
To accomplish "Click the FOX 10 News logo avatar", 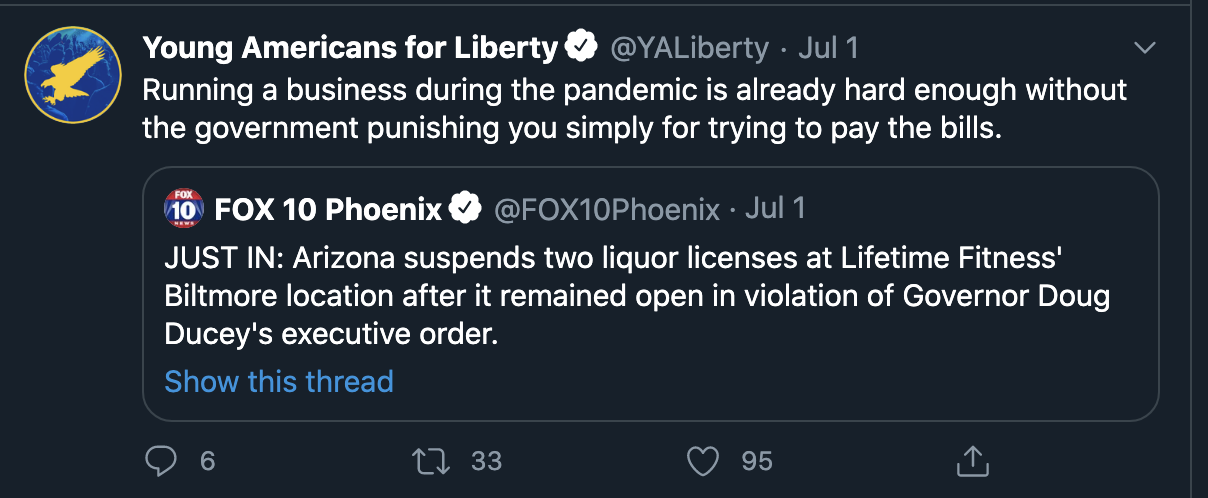I will coord(184,208).
